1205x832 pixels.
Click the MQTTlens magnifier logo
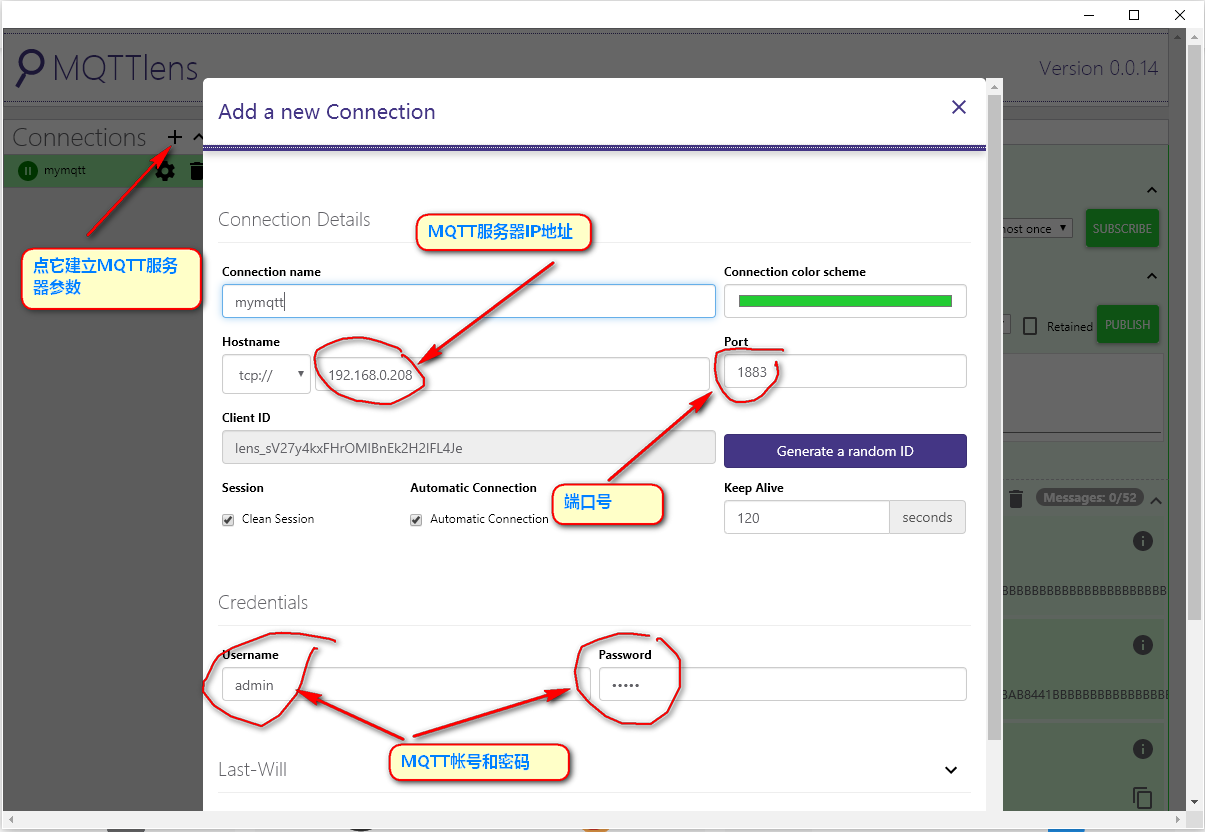click(x=30, y=68)
